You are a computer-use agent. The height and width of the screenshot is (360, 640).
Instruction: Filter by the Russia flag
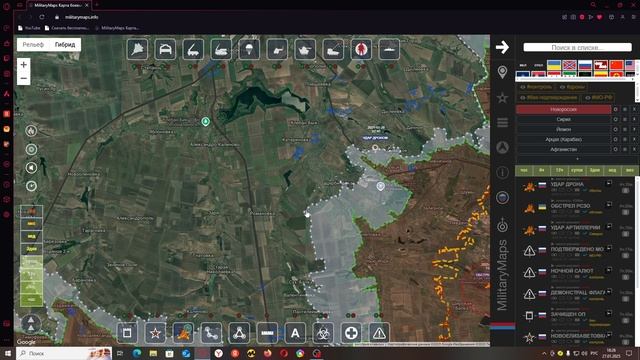[585, 65]
